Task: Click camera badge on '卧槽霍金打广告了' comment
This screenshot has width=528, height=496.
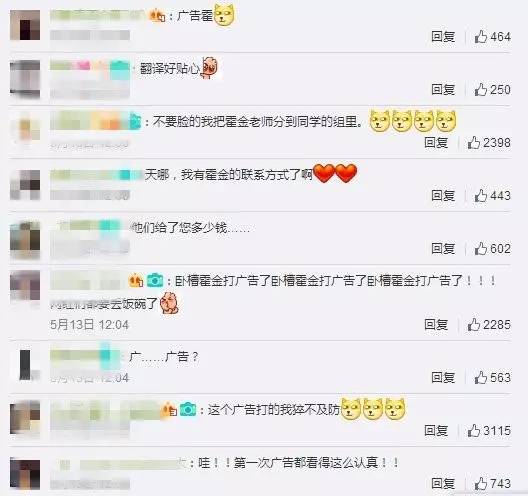Action: pos(155,280)
